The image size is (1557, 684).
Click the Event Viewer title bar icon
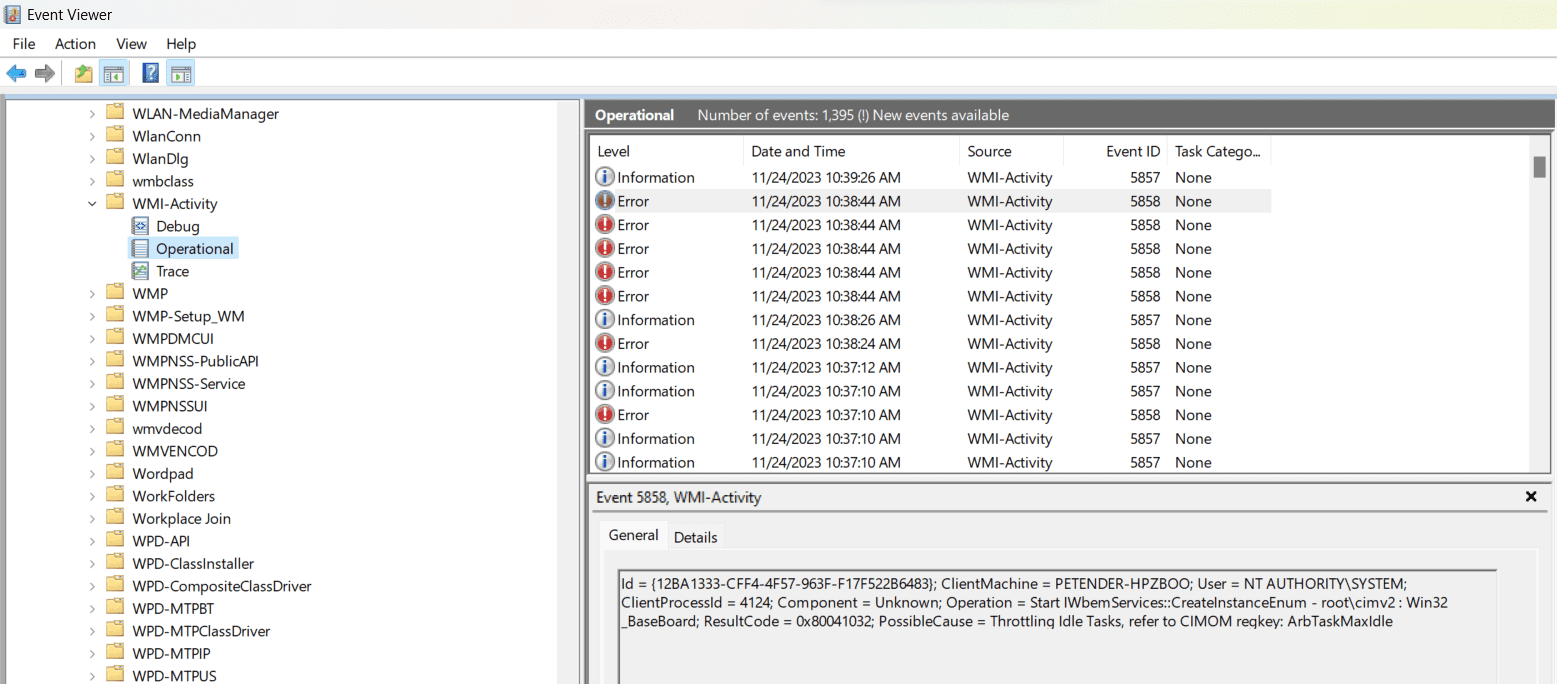point(11,13)
